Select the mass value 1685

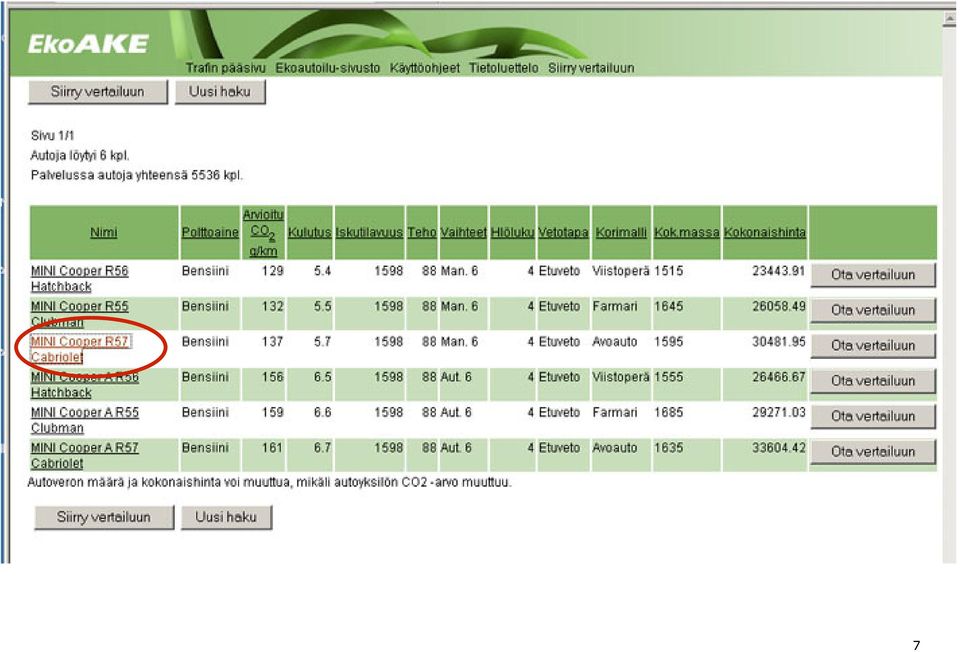click(x=669, y=412)
